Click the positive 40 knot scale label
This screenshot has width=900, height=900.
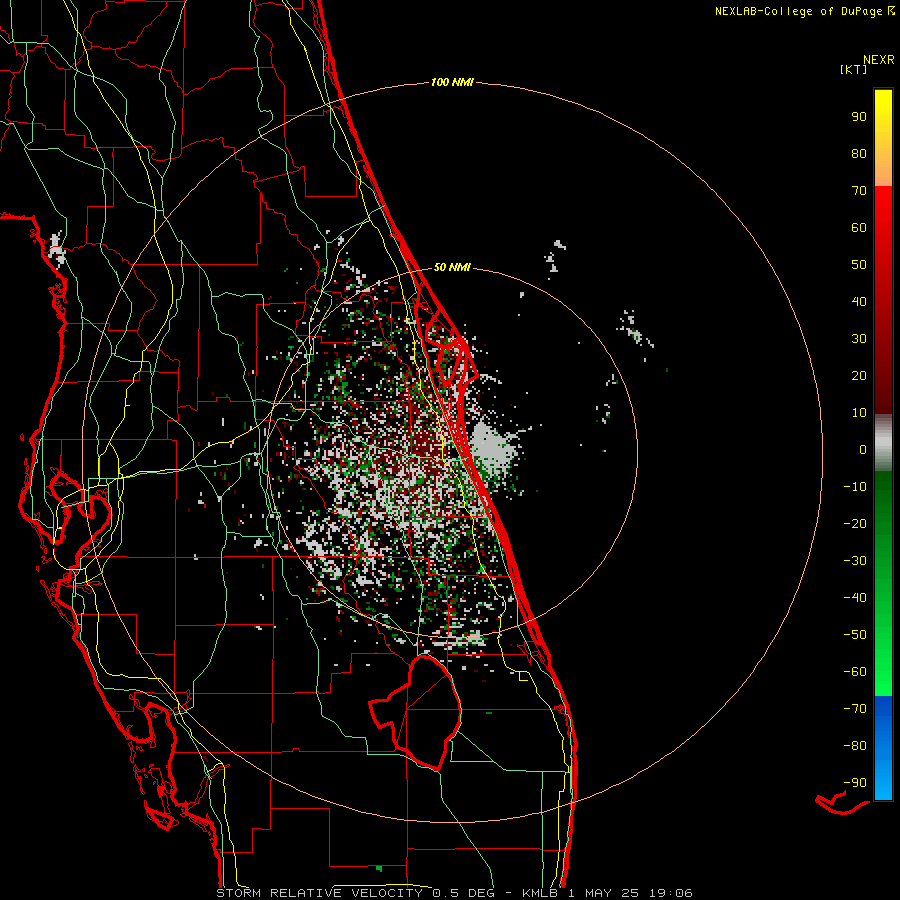click(x=859, y=302)
